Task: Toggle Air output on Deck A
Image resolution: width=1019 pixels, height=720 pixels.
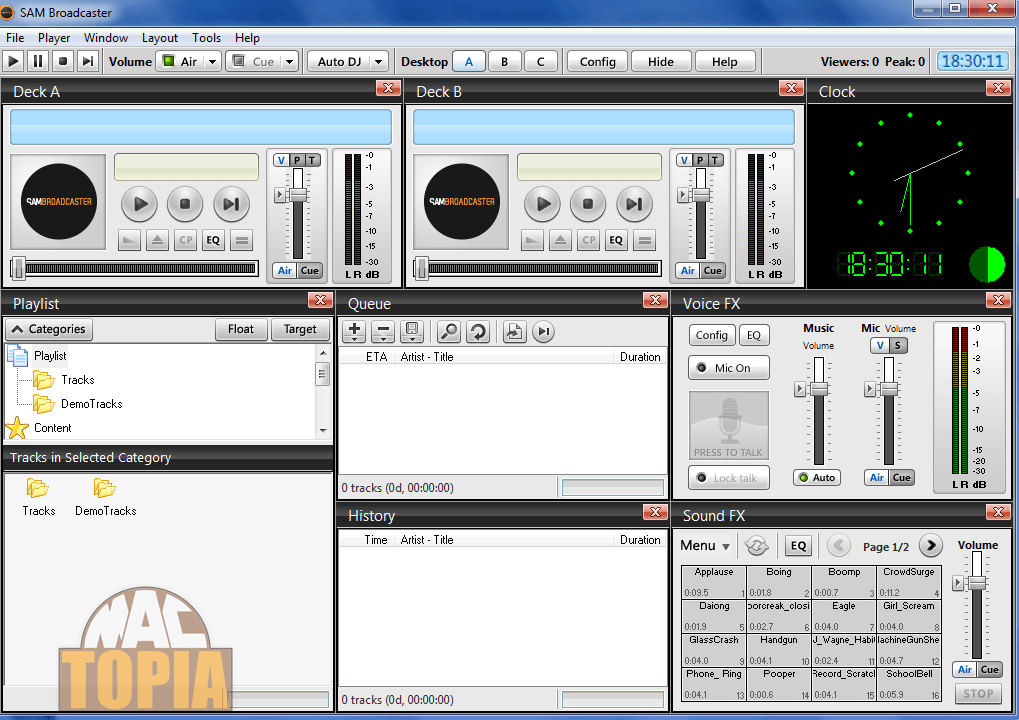Action: (x=285, y=271)
